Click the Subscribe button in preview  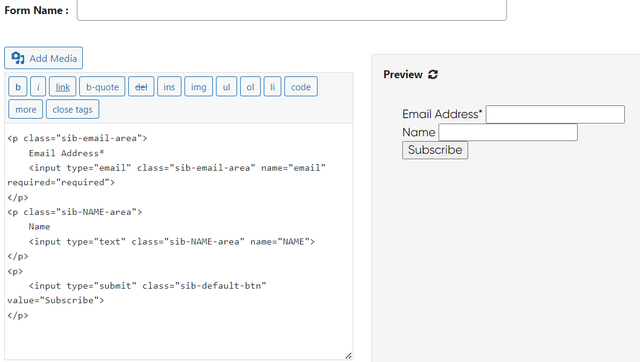pos(435,150)
